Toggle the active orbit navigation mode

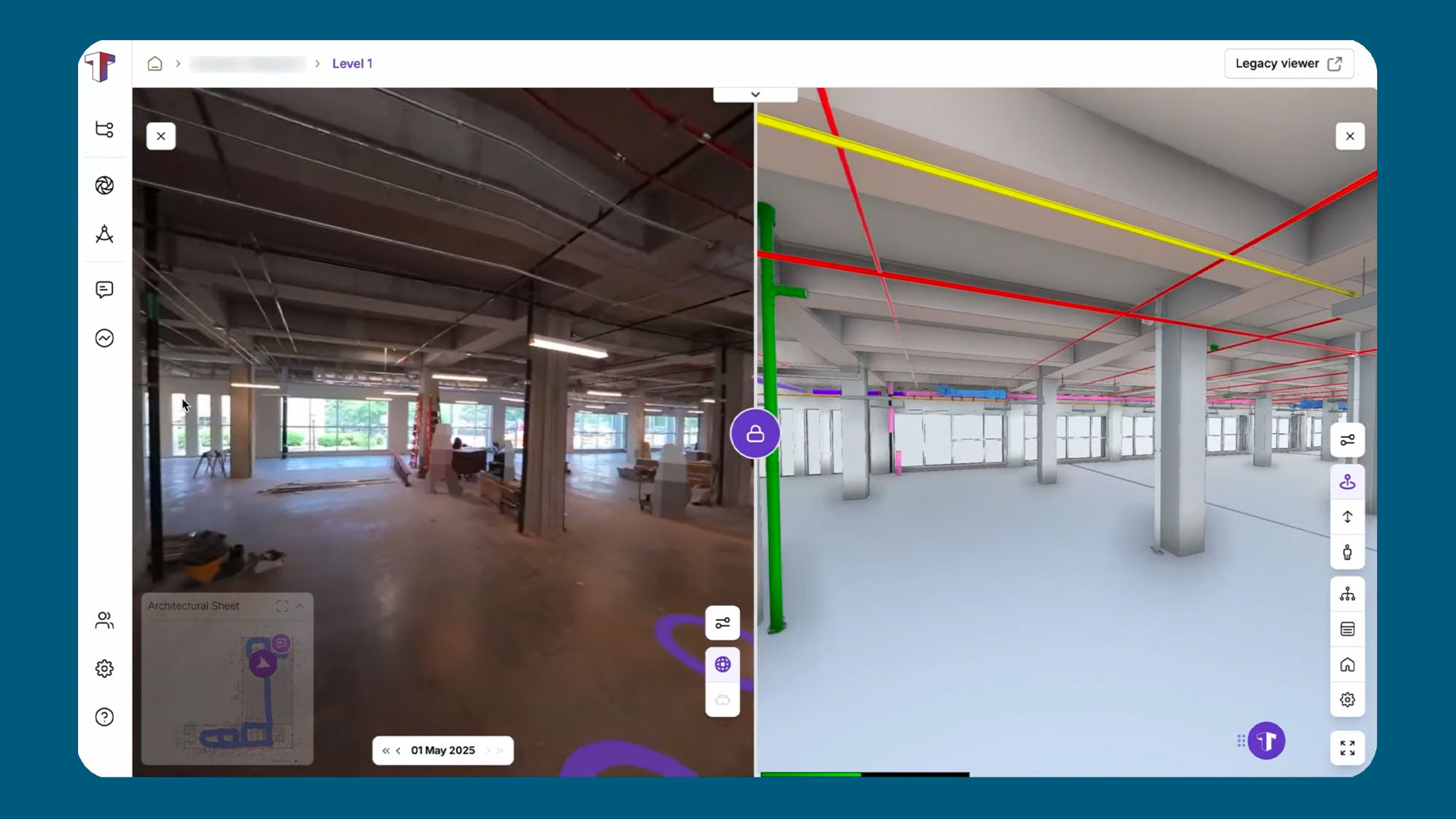1348,482
